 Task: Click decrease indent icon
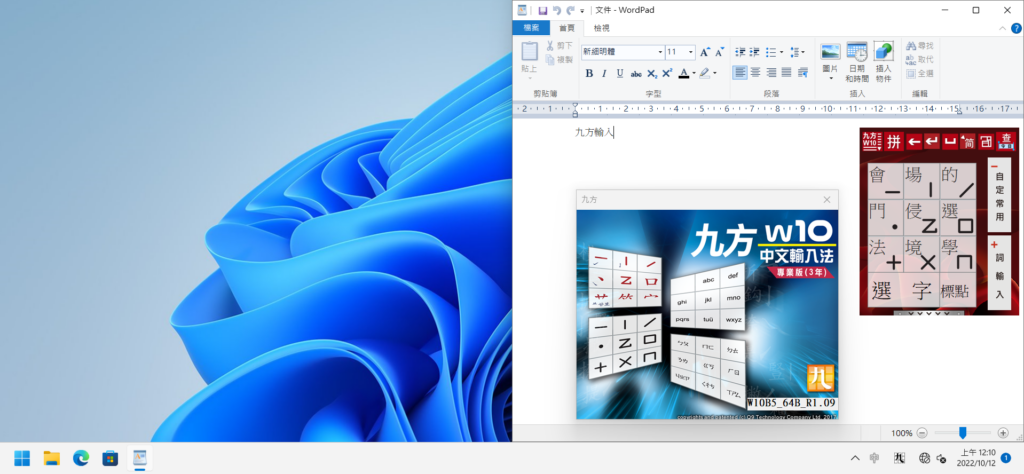[x=740, y=52]
